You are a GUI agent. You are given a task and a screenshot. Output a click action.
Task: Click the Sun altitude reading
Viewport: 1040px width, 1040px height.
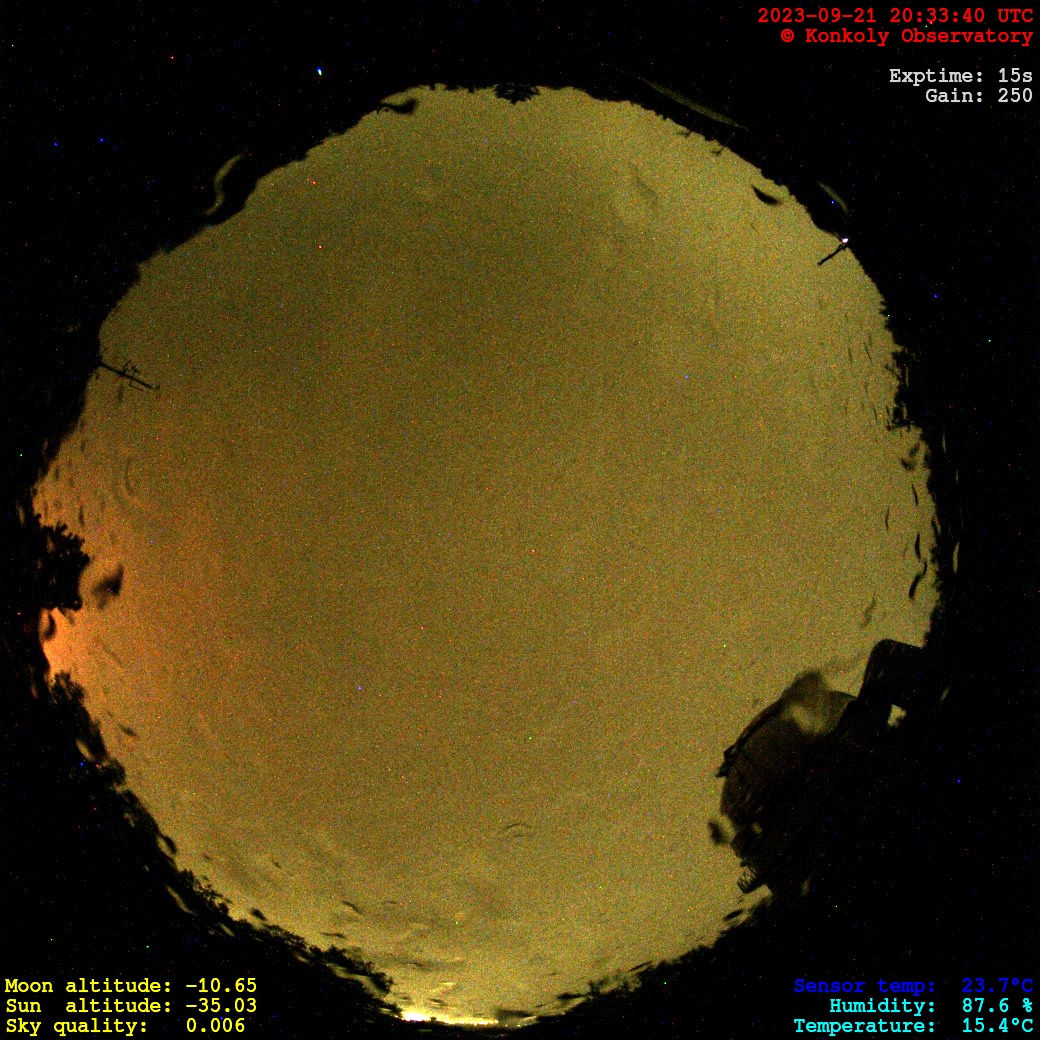[130, 1006]
